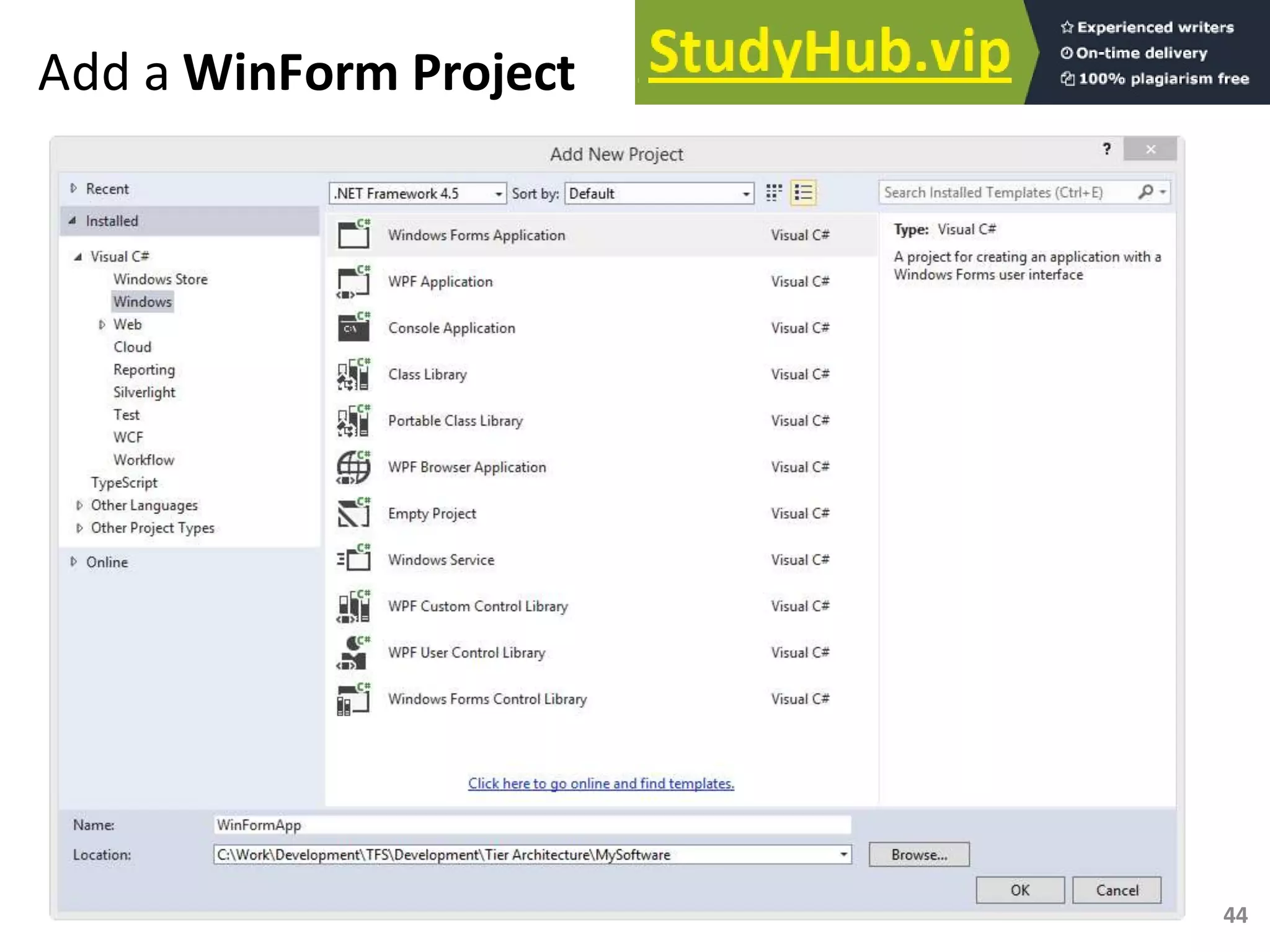Select the WPF User Control Library icon
The width and height of the screenshot is (1270, 952).
pos(353,653)
